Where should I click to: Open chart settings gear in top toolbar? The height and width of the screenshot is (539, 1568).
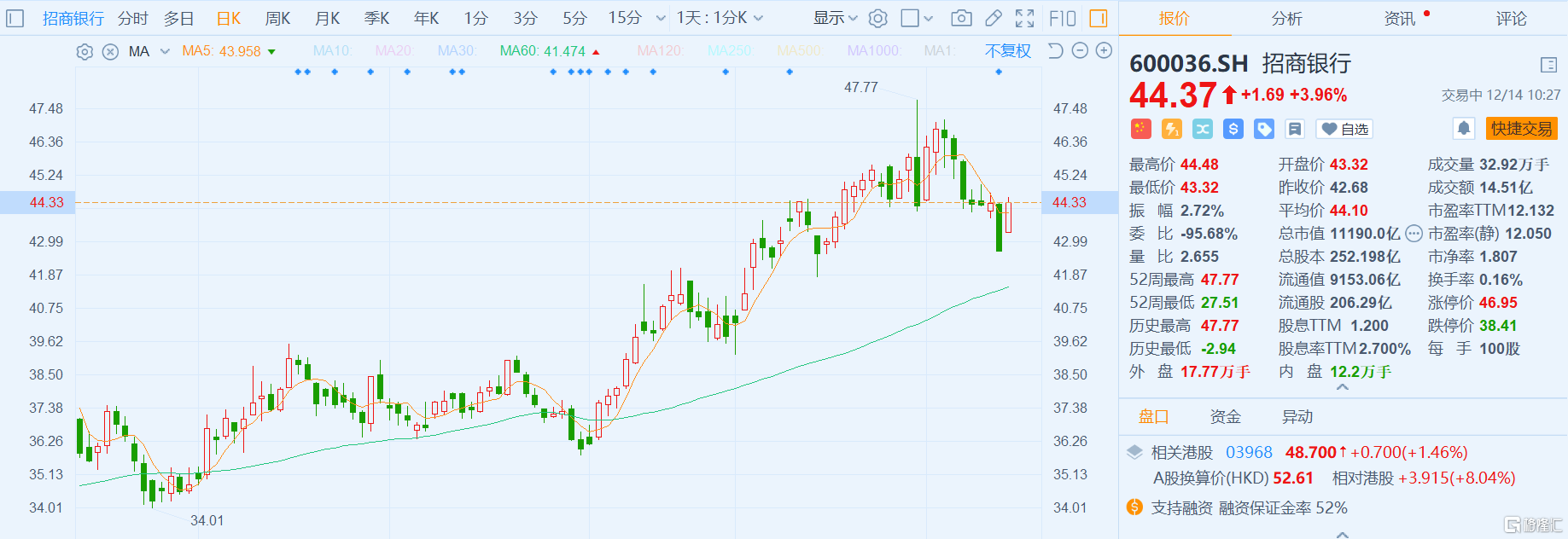878,18
